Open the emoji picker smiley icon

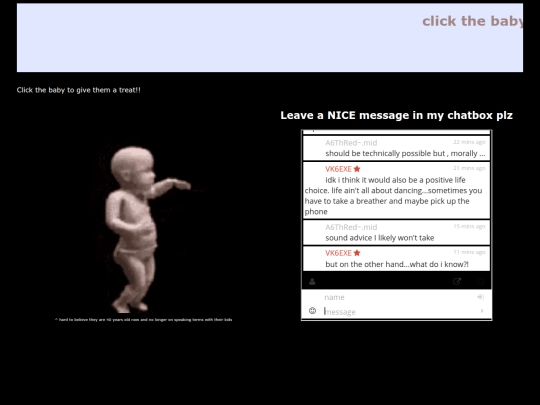(312, 311)
